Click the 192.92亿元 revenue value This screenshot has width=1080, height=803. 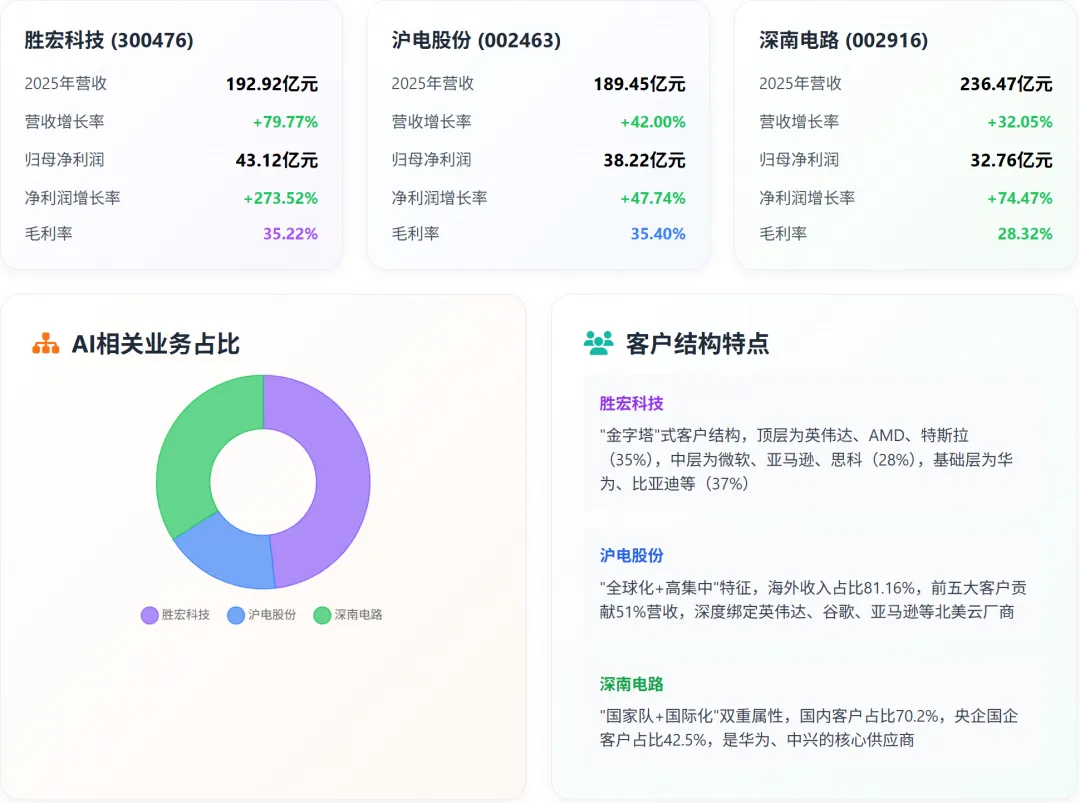pyautogui.click(x=272, y=84)
